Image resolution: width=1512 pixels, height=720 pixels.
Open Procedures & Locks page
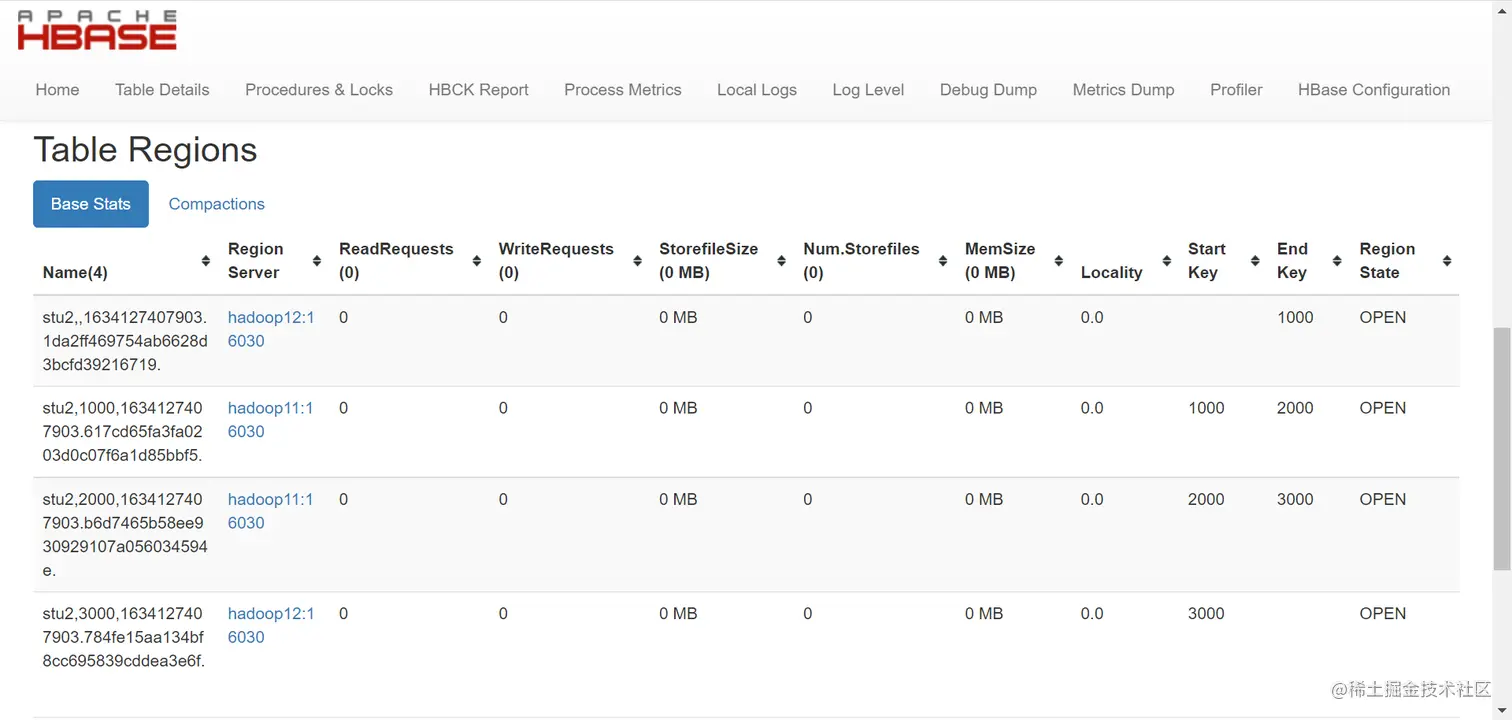[319, 90]
